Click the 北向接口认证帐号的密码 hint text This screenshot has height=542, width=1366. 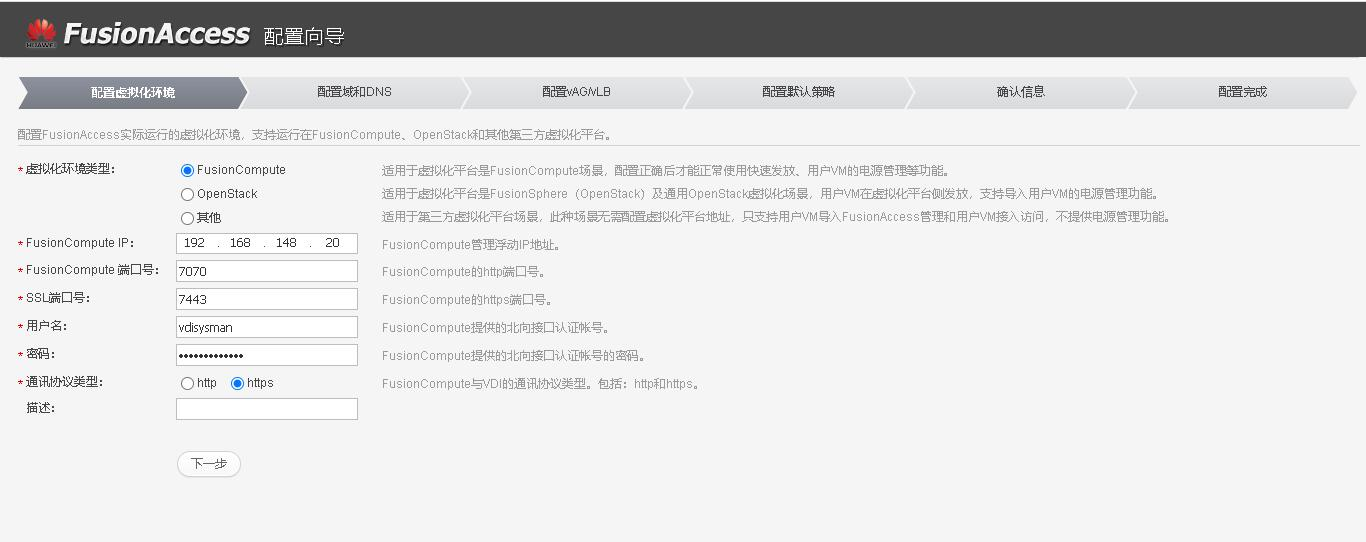click(x=514, y=356)
